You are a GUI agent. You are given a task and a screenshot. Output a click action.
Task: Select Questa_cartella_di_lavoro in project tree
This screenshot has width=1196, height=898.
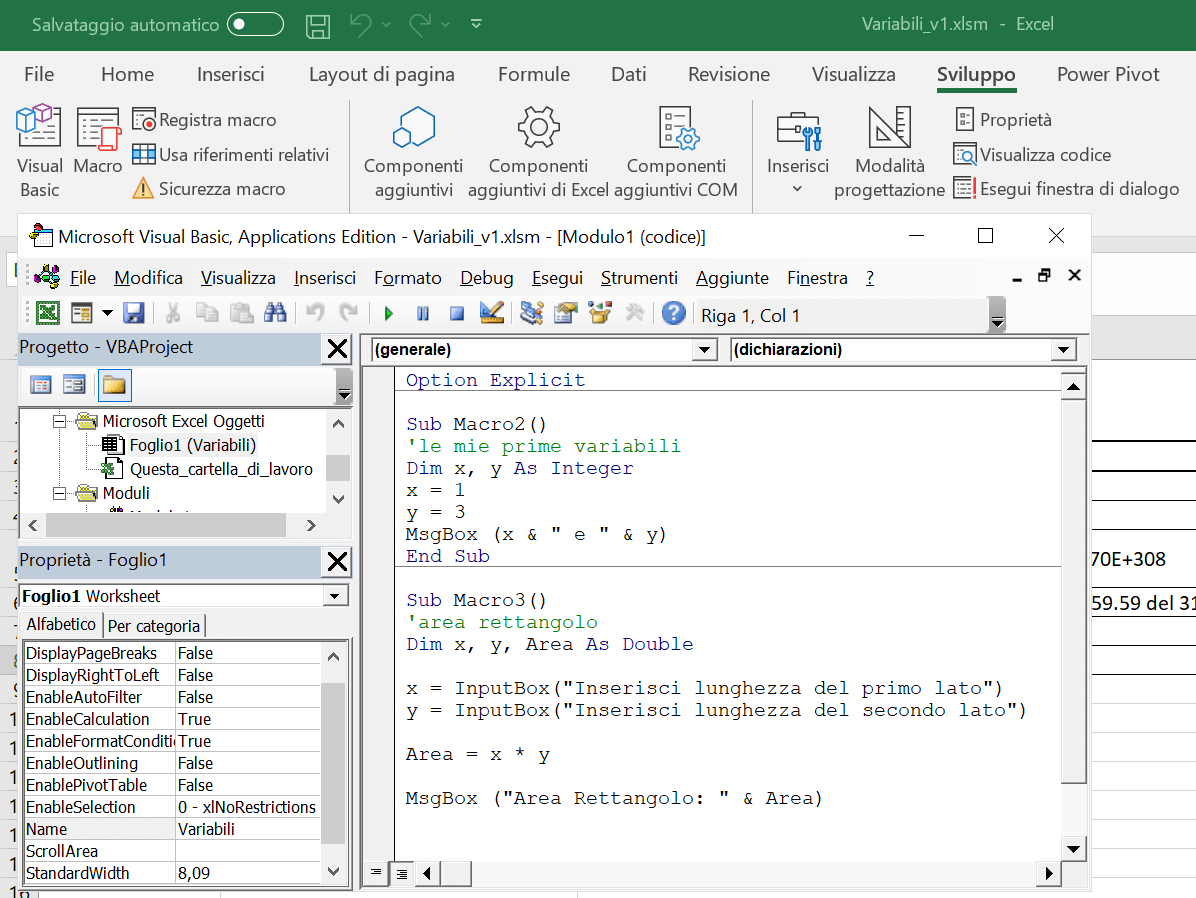click(221, 469)
